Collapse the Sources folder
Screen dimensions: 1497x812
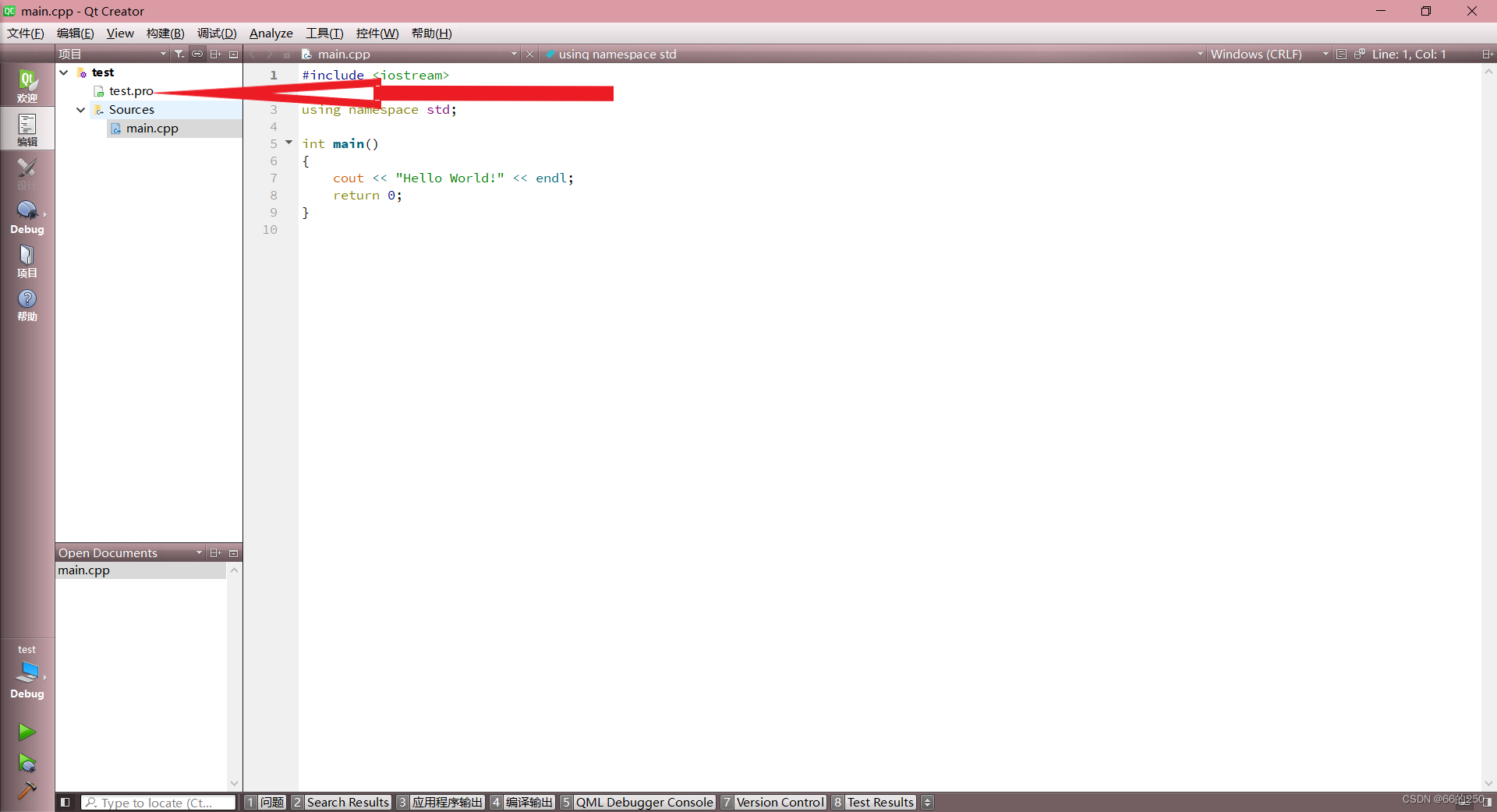click(80, 110)
